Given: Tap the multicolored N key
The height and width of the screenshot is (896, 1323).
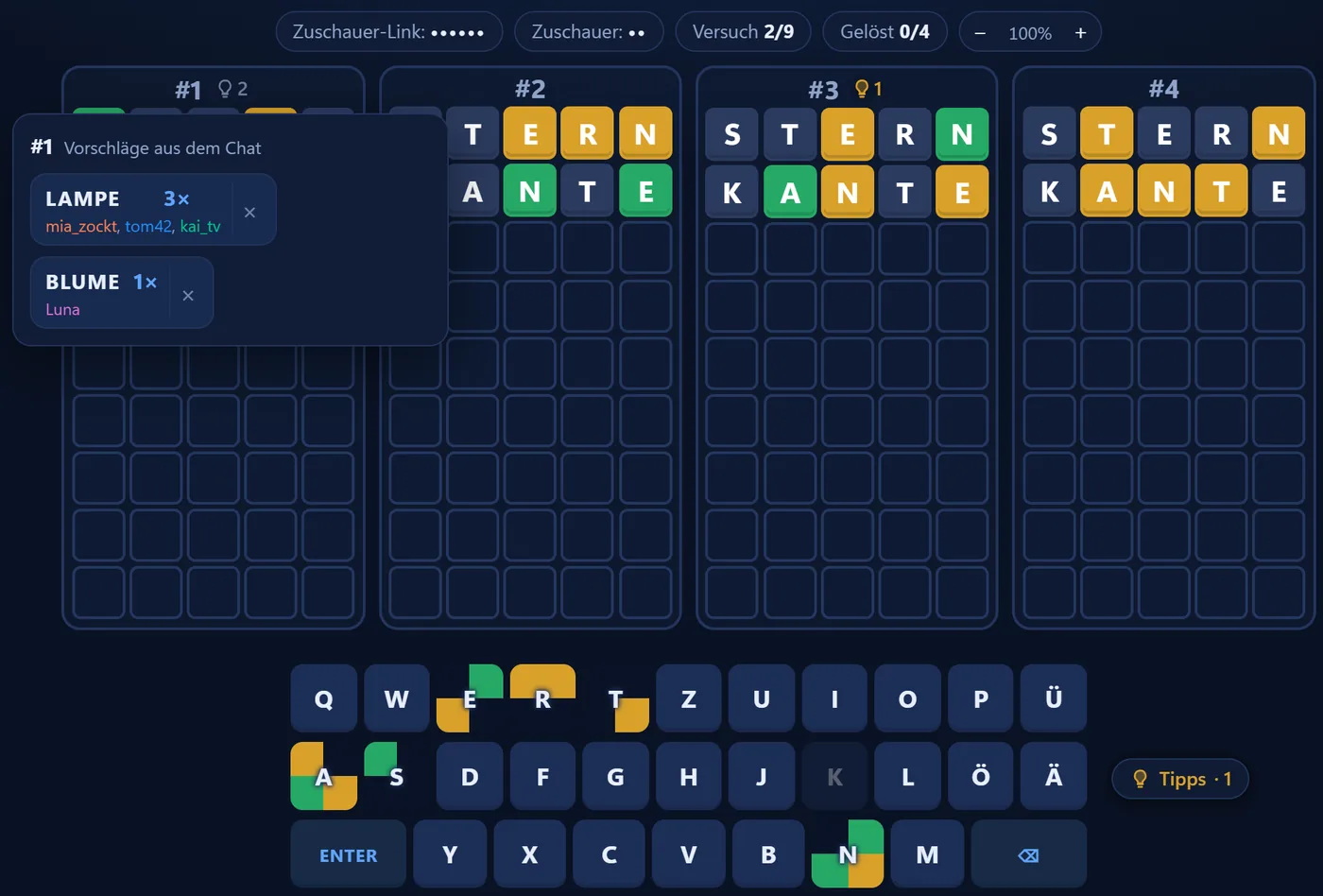Looking at the screenshot, I should point(848,854).
